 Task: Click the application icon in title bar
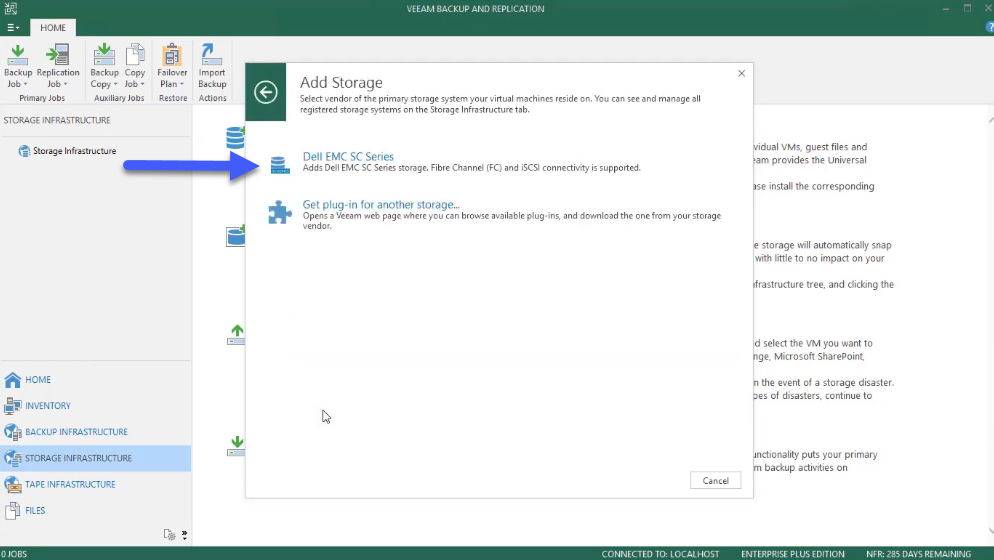(11, 8)
